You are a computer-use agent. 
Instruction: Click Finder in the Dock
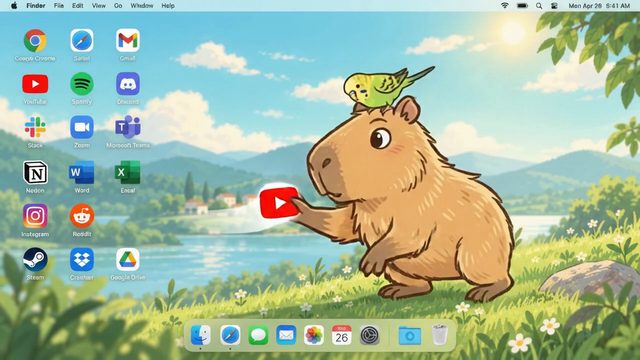point(200,335)
